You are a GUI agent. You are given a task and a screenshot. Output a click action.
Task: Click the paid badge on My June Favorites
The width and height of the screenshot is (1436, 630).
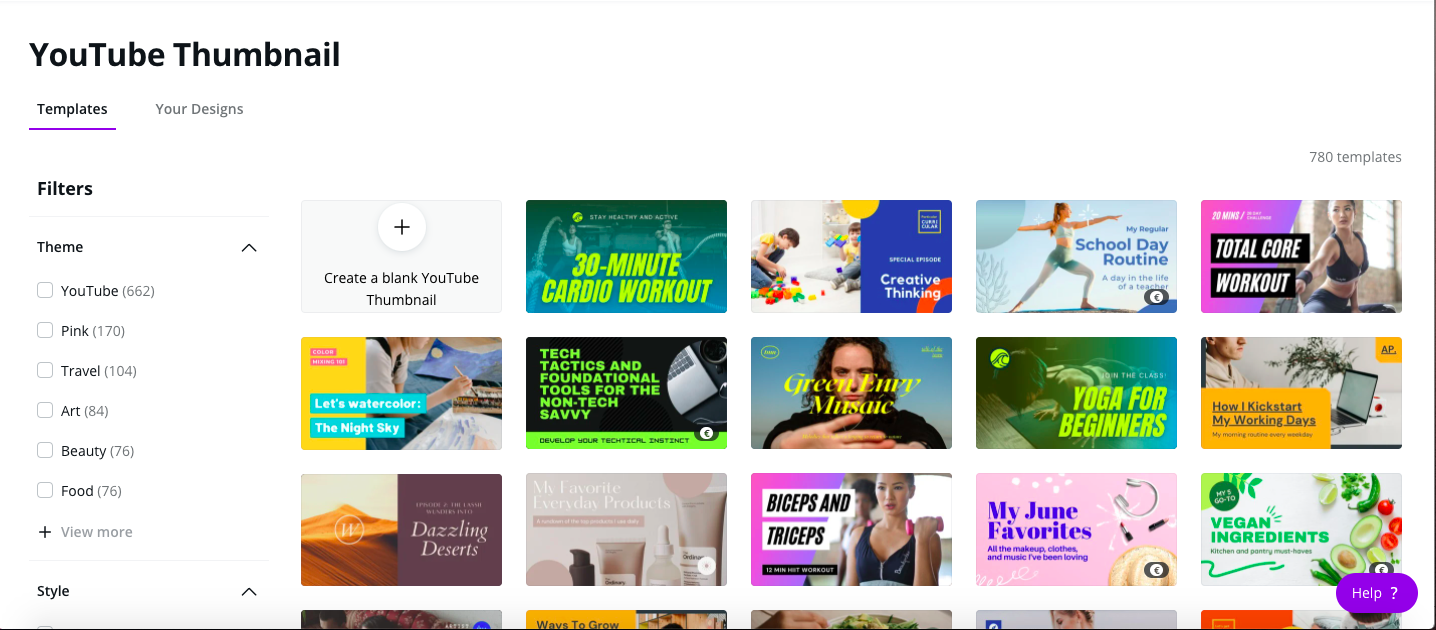[x=1156, y=570]
